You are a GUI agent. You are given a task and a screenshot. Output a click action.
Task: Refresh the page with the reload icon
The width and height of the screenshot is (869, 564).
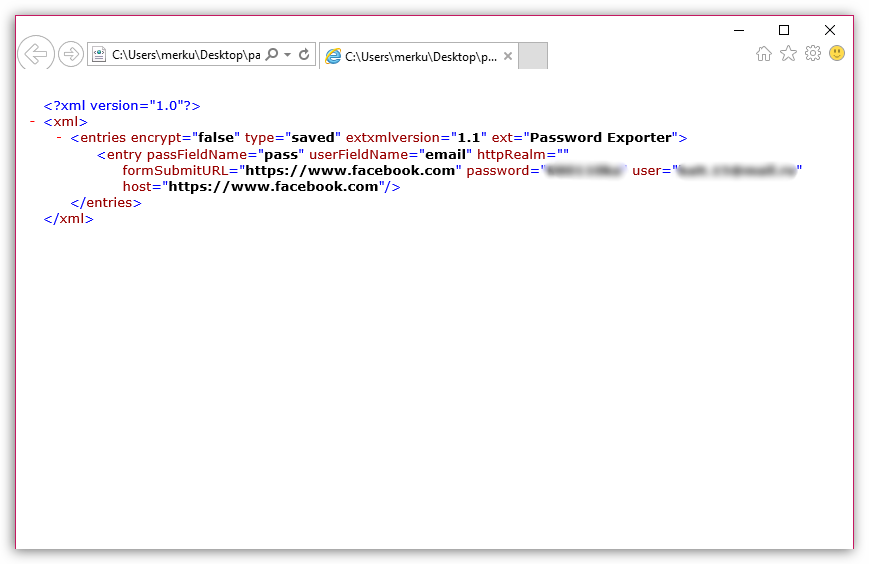point(304,55)
